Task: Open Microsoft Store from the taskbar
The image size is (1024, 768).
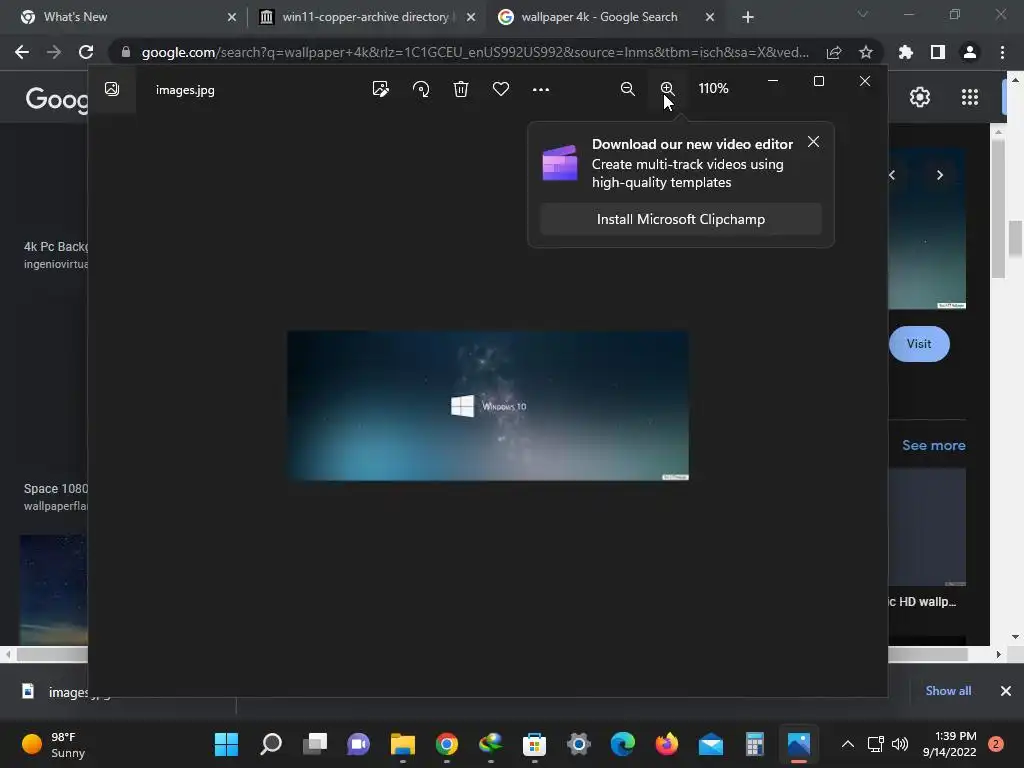Action: (x=534, y=744)
